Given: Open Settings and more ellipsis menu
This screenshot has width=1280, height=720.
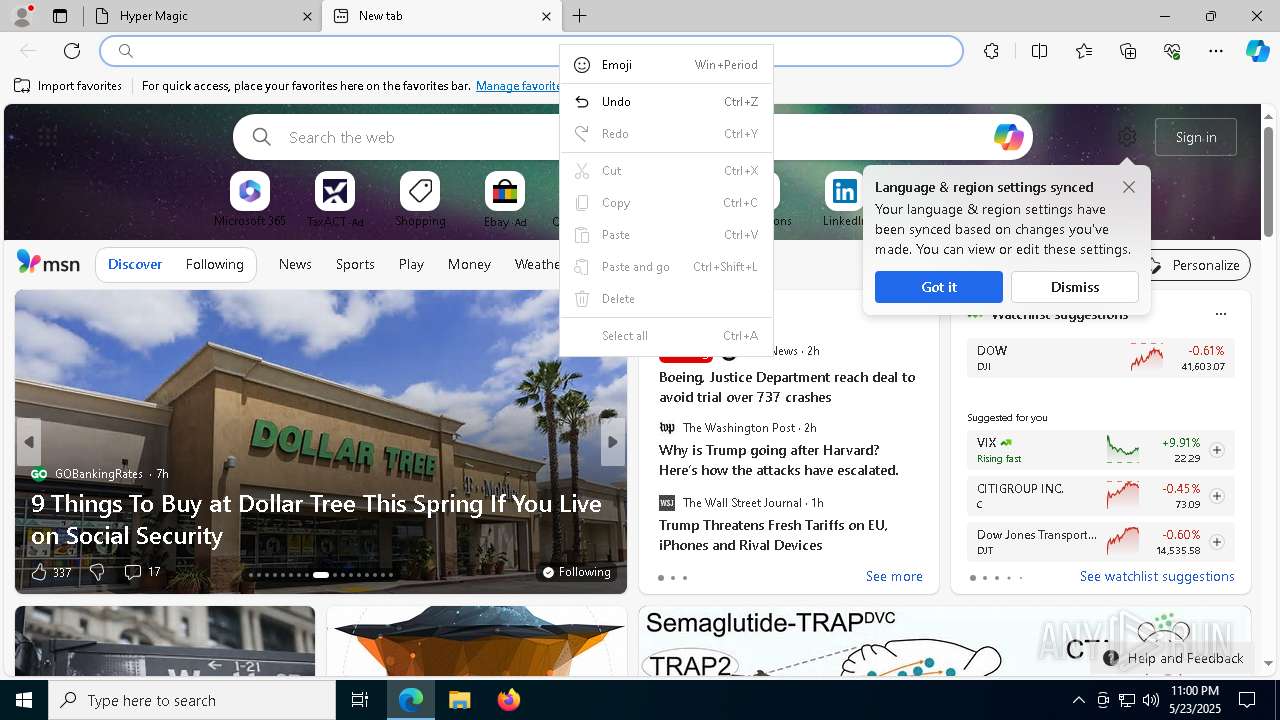Looking at the screenshot, I should 1216,51.
